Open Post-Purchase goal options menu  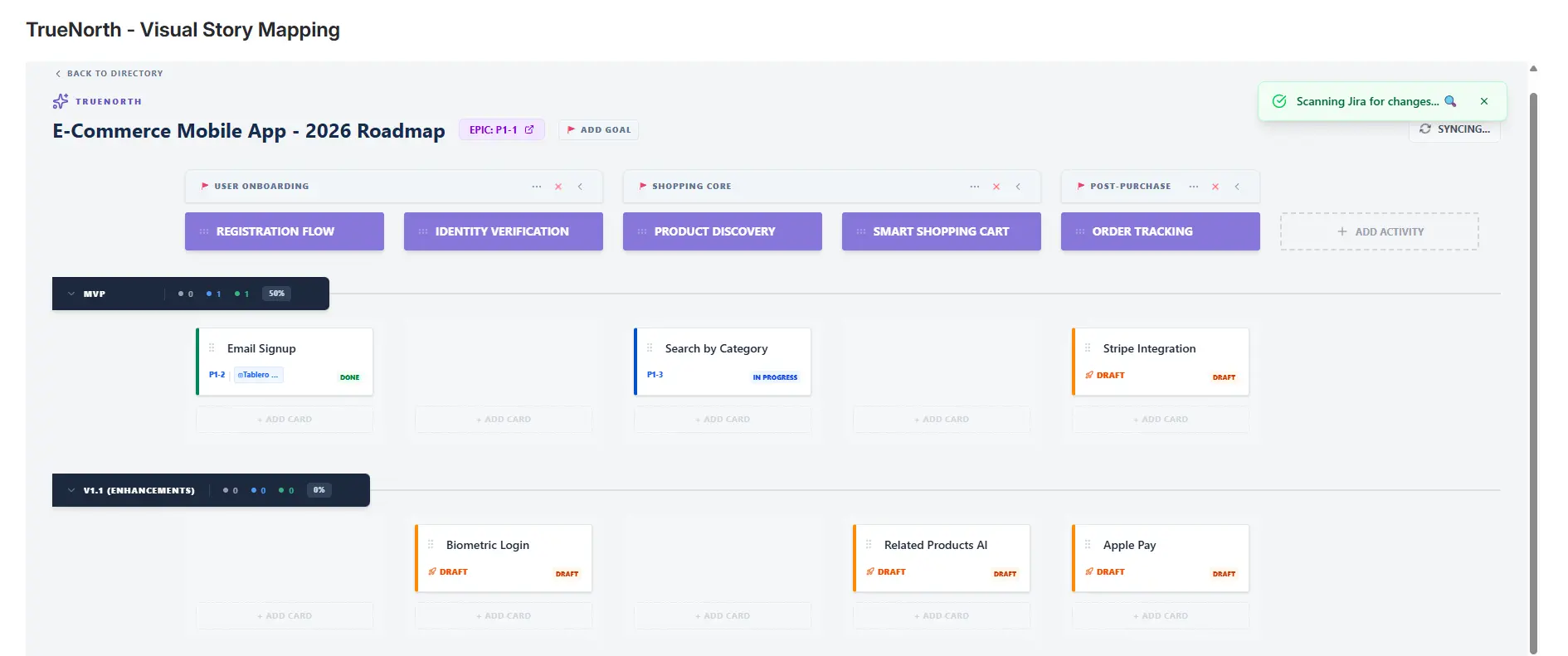click(1193, 187)
